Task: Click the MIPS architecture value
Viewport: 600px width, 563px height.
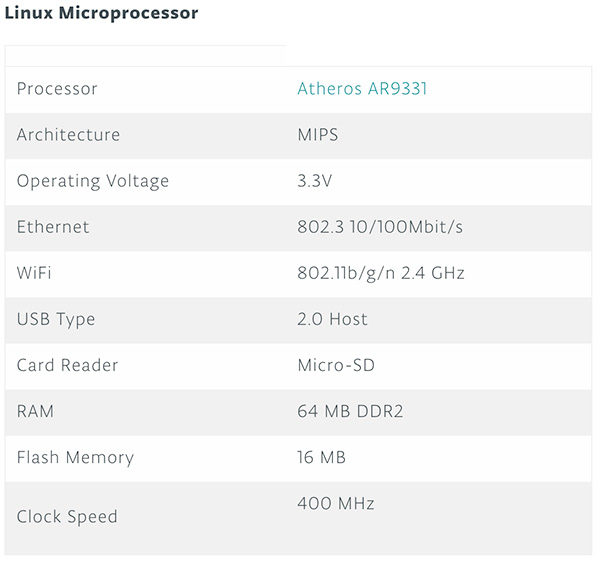Action: pyautogui.click(x=318, y=135)
